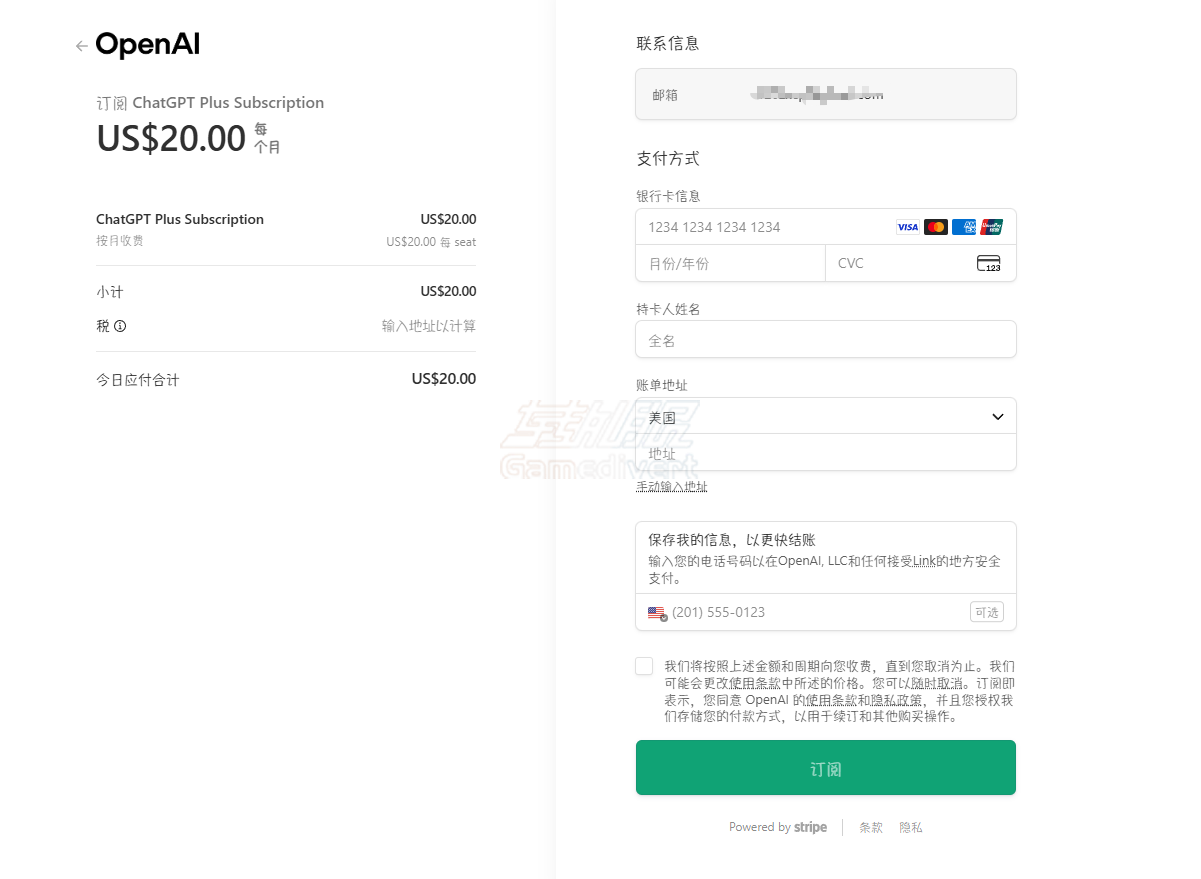
Task: Click the American Express icon
Action: [964, 227]
